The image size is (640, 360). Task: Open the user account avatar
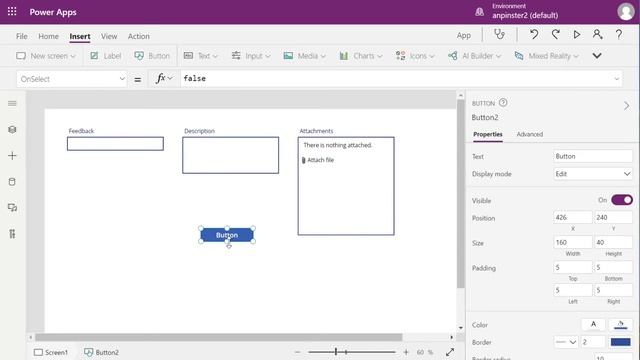(625, 12)
